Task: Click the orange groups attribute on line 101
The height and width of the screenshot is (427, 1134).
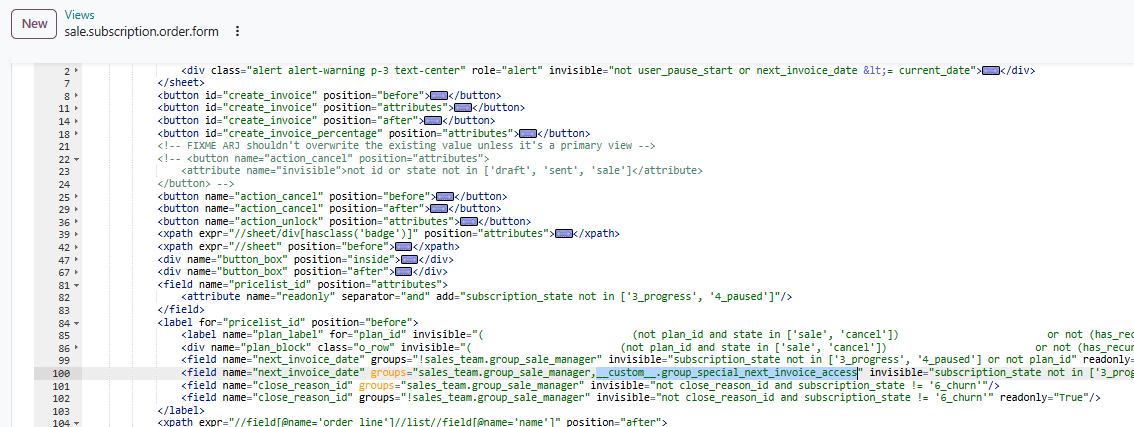Action: (375, 385)
